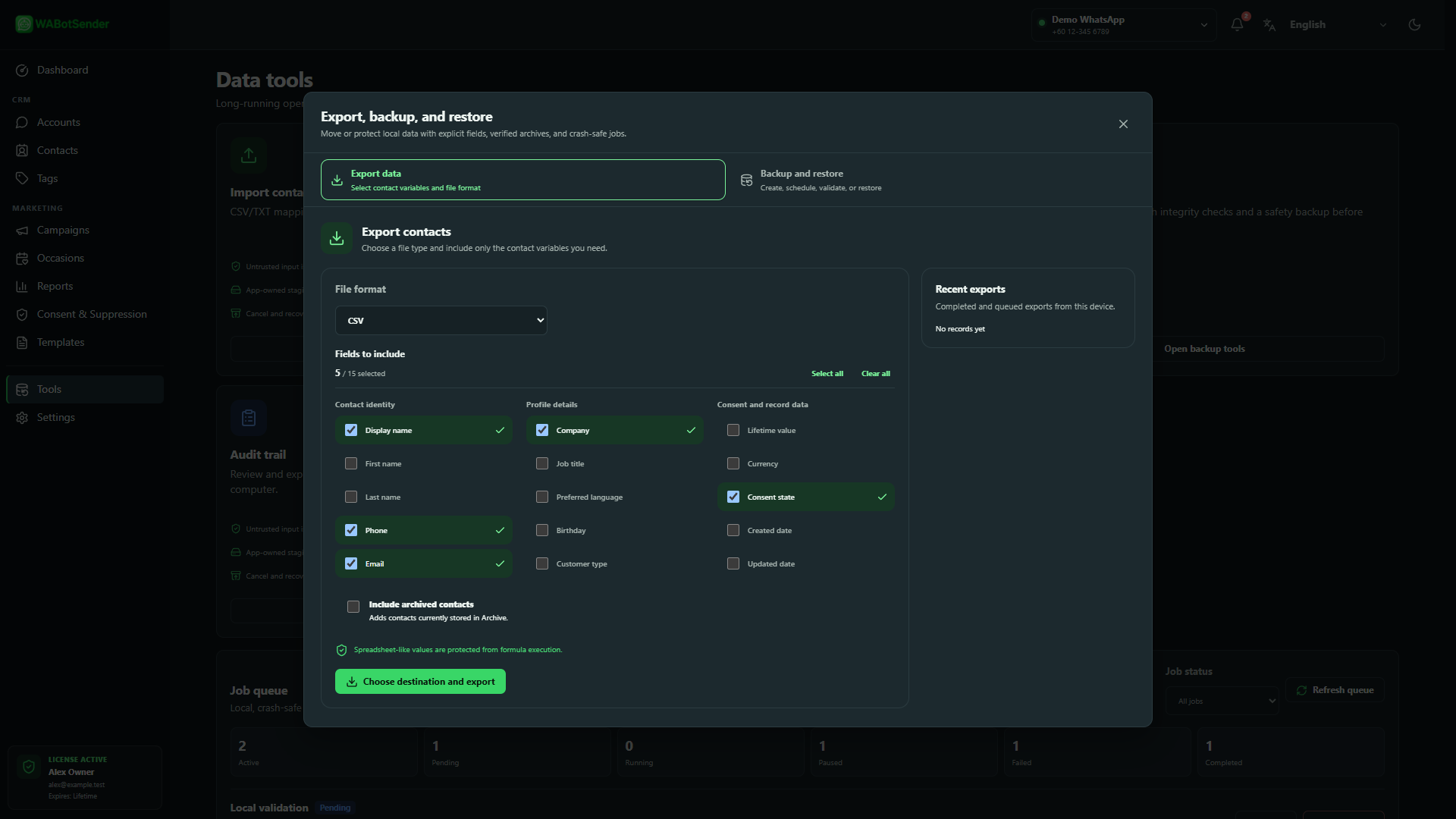The height and width of the screenshot is (819, 1456).
Task: Toggle the dark mode moon icon
Action: click(1414, 24)
